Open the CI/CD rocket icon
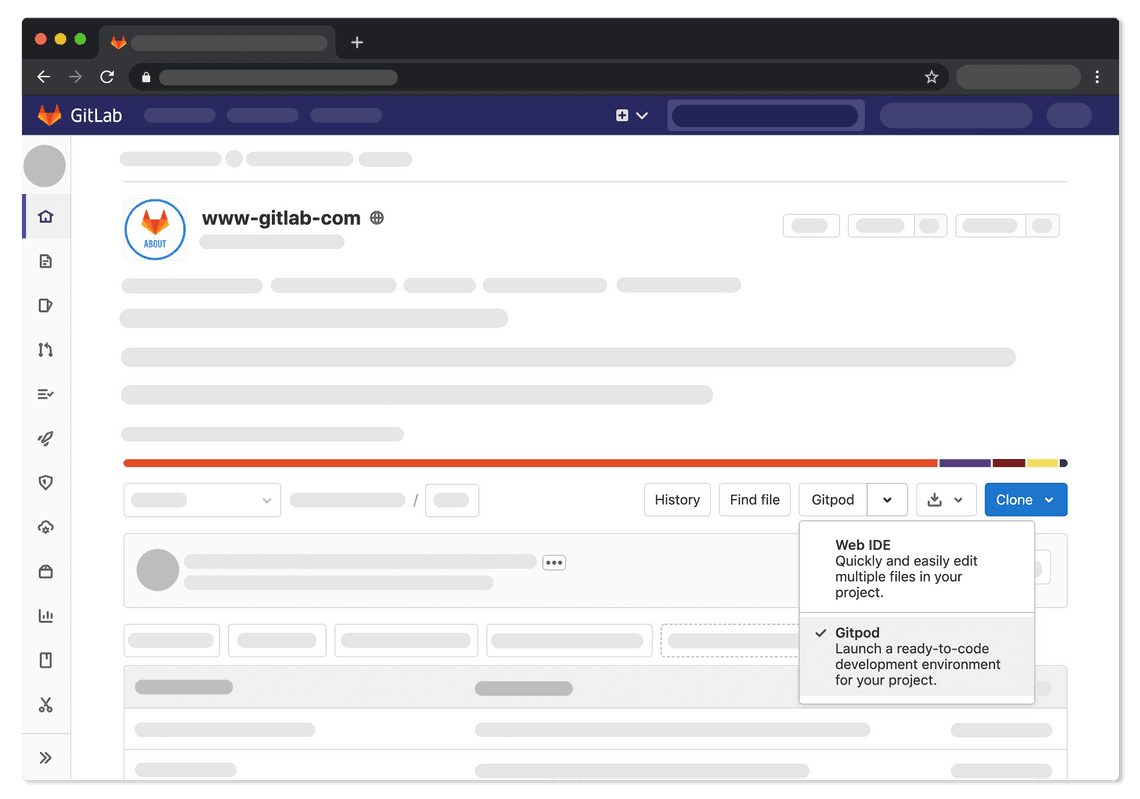Image resolution: width=1140 pixels, height=799 pixels. [45, 438]
